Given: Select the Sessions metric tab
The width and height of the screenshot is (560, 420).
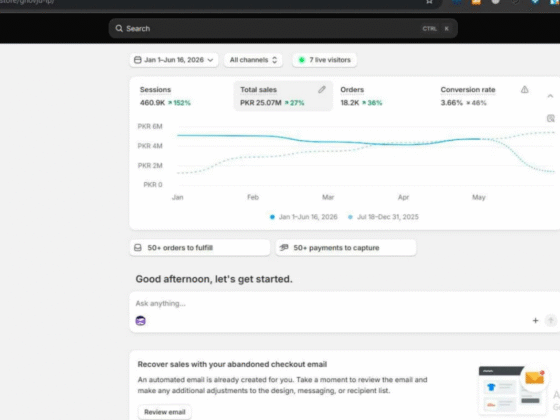Looking at the screenshot, I should [183, 96].
